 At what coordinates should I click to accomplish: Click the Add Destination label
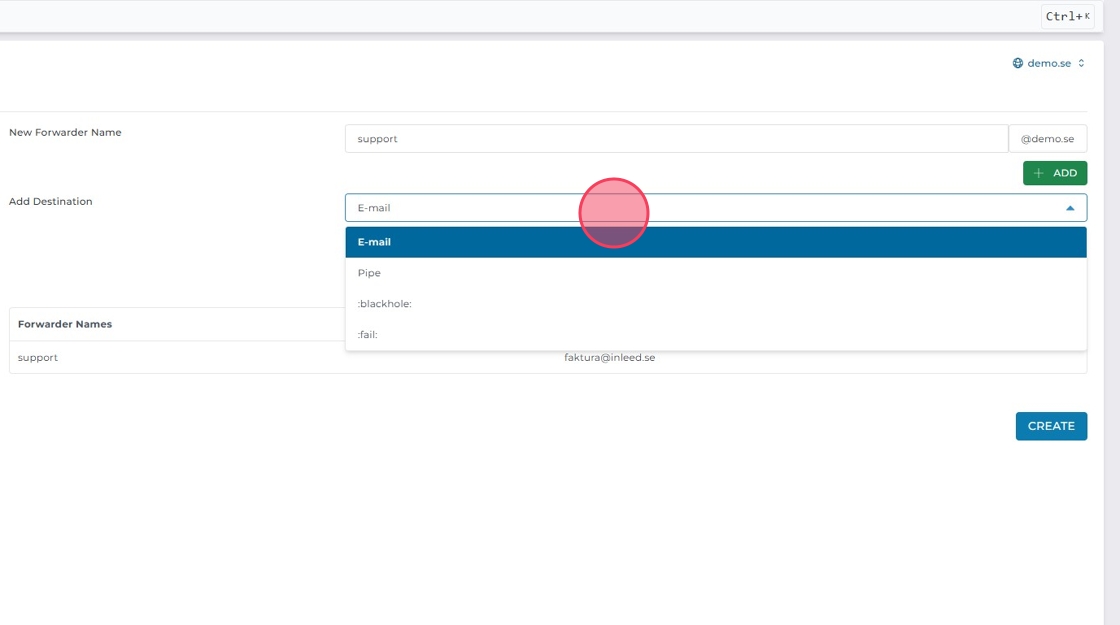[51, 201]
